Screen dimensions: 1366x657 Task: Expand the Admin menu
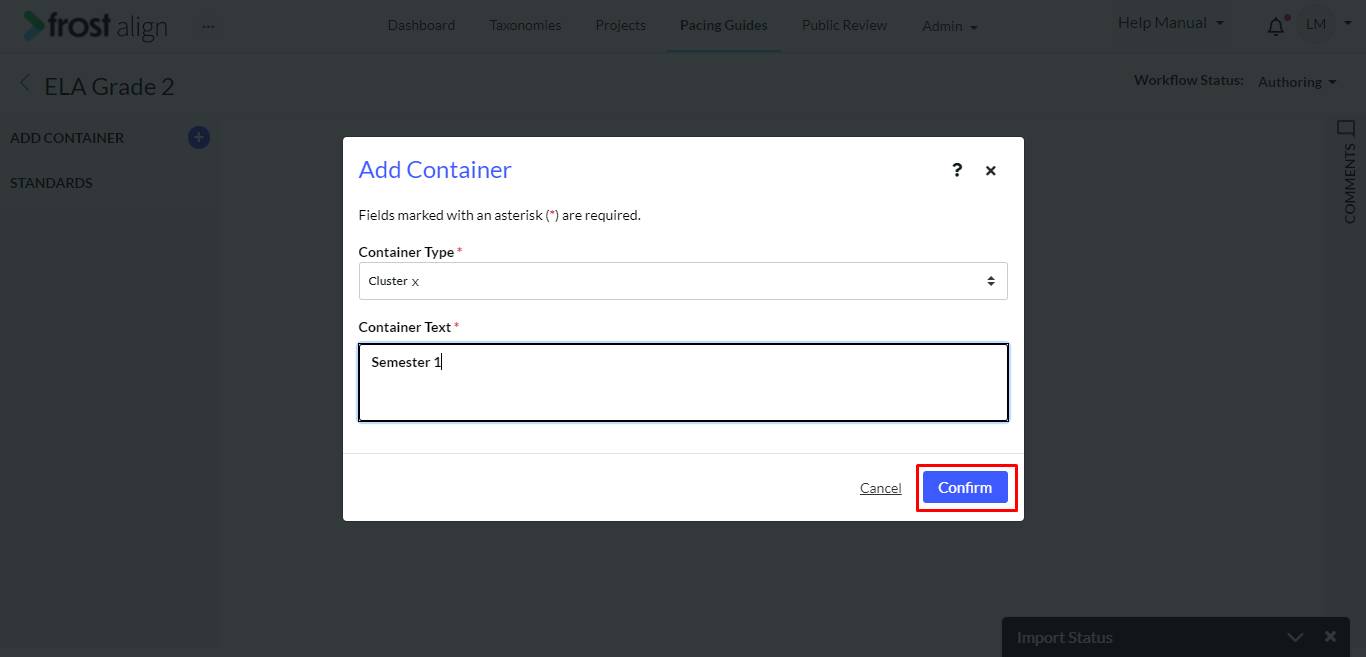pyautogui.click(x=950, y=26)
